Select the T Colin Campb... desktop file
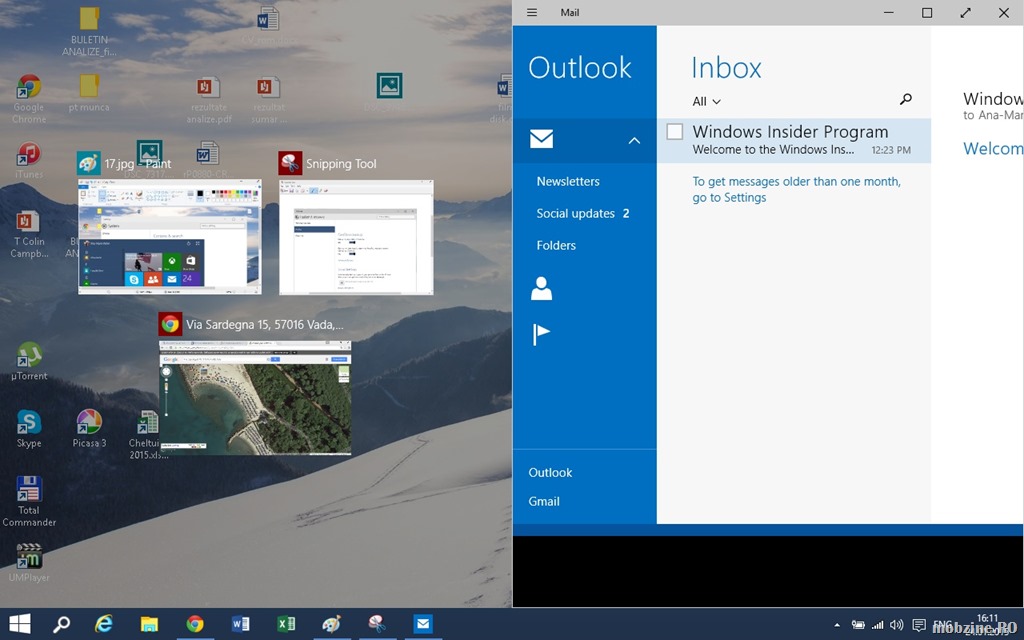This screenshot has width=1024, height=640. tap(29, 234)
